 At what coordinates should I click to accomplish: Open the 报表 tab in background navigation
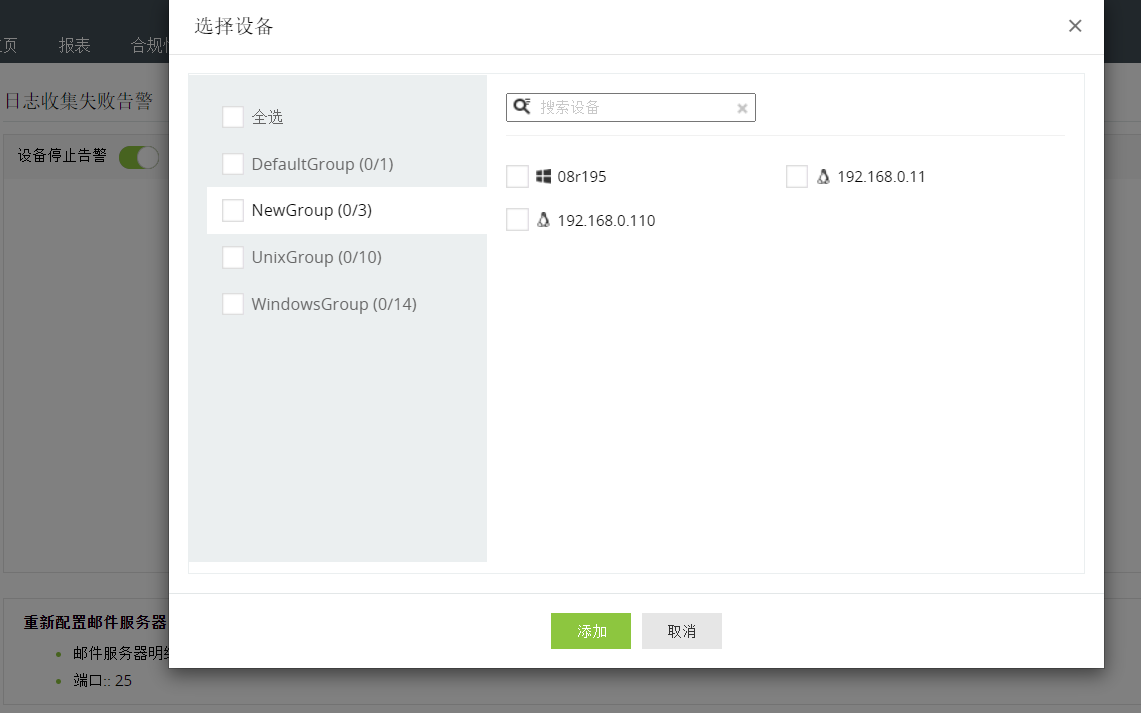click(x=74, y=45)
